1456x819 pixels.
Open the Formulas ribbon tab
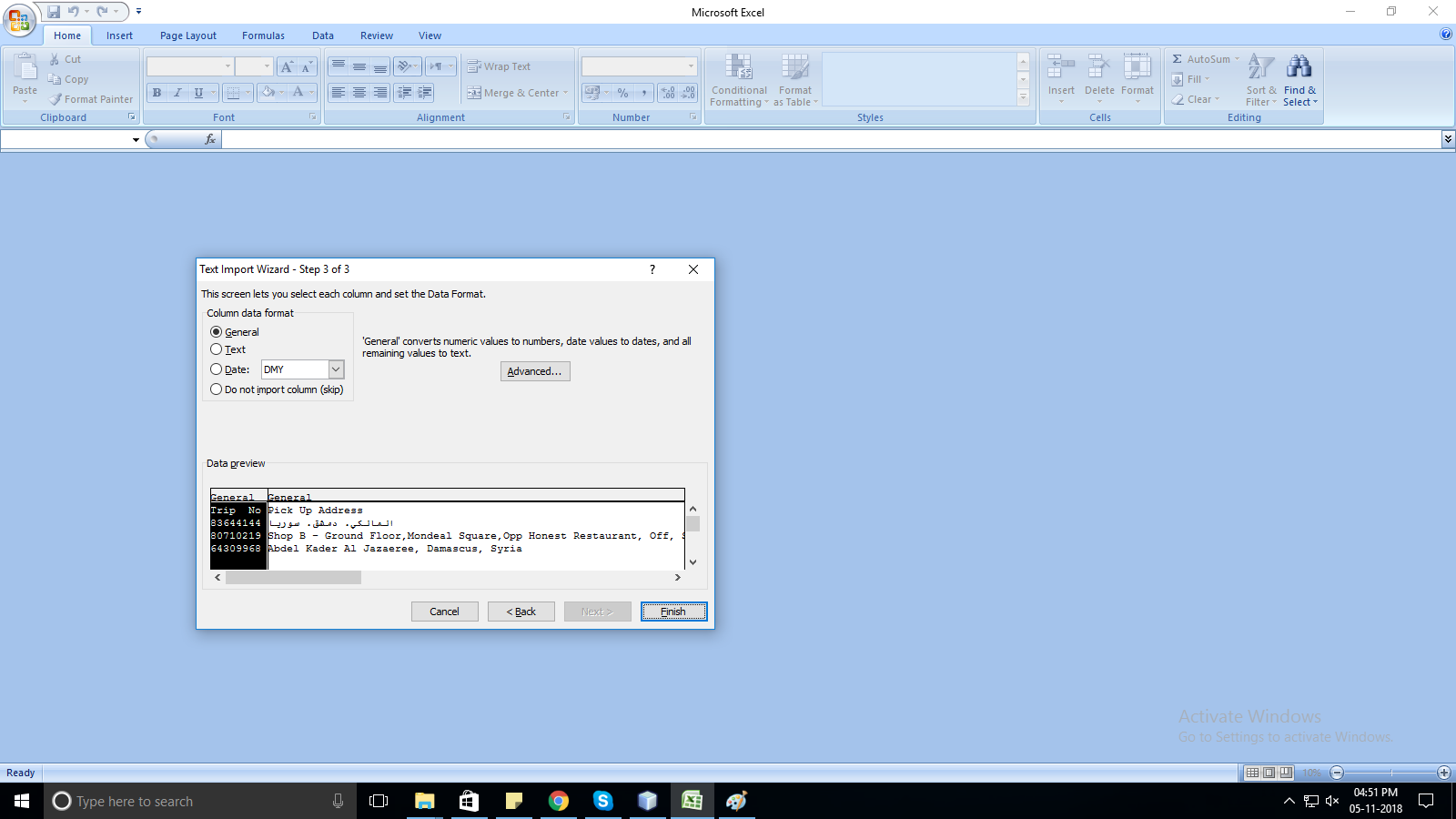tap(263, 35)
